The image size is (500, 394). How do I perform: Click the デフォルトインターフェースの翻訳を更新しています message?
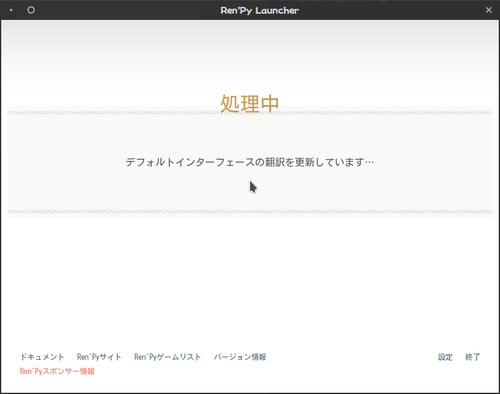click(x=250, y=162)
